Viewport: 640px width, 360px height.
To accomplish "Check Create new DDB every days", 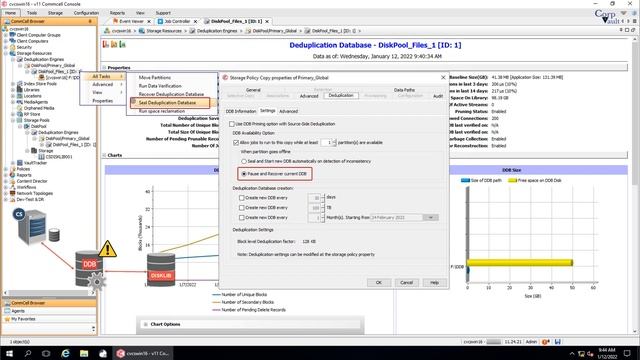I will (242, 198).
